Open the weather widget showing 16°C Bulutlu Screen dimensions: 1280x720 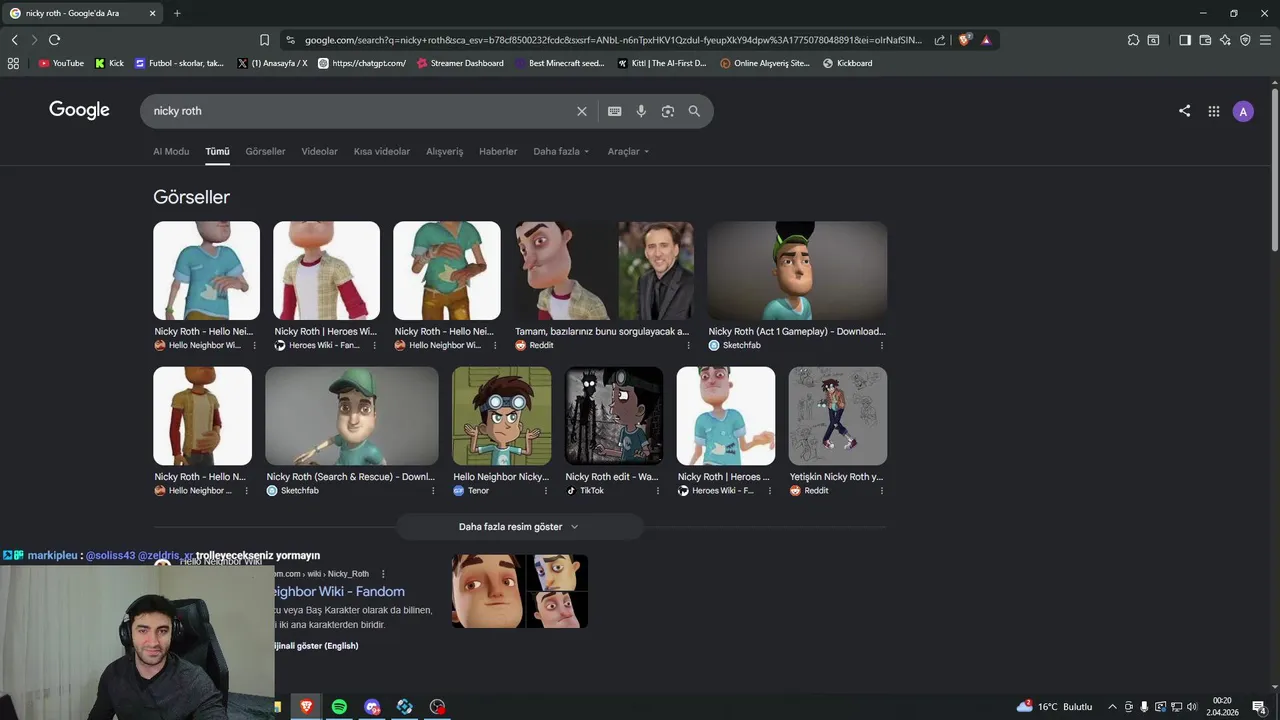(x=1055, y=707)
